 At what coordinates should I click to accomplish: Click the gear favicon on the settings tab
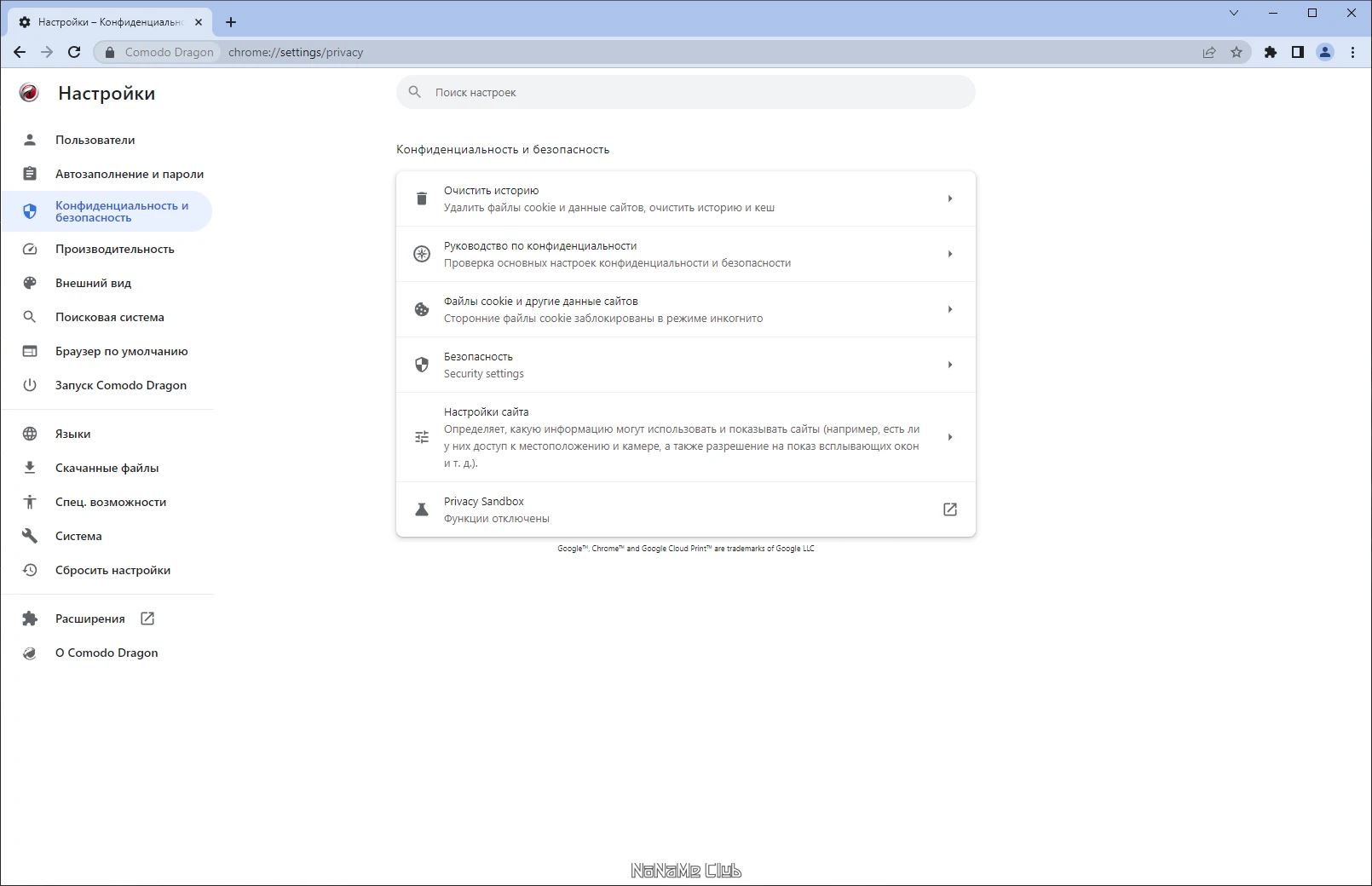25,22
